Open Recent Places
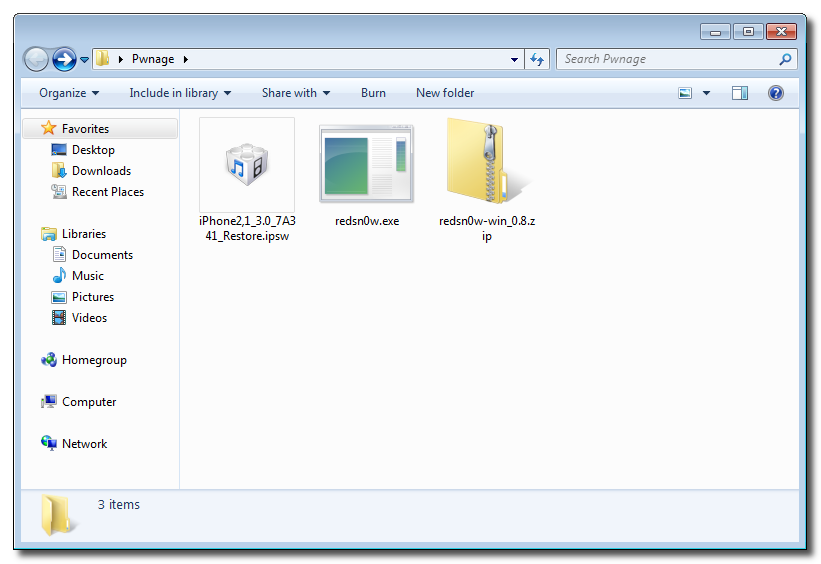This screenshot has height=564, width=821. [108, 192]
